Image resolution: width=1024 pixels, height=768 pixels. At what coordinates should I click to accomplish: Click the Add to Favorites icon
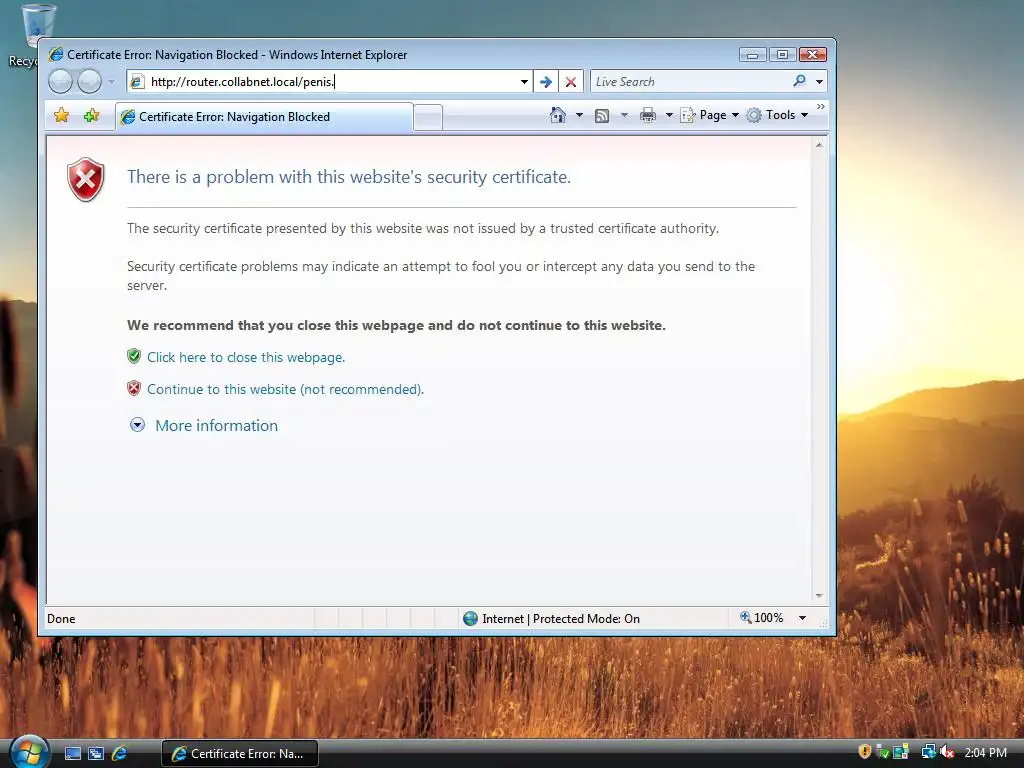[91, 116]
